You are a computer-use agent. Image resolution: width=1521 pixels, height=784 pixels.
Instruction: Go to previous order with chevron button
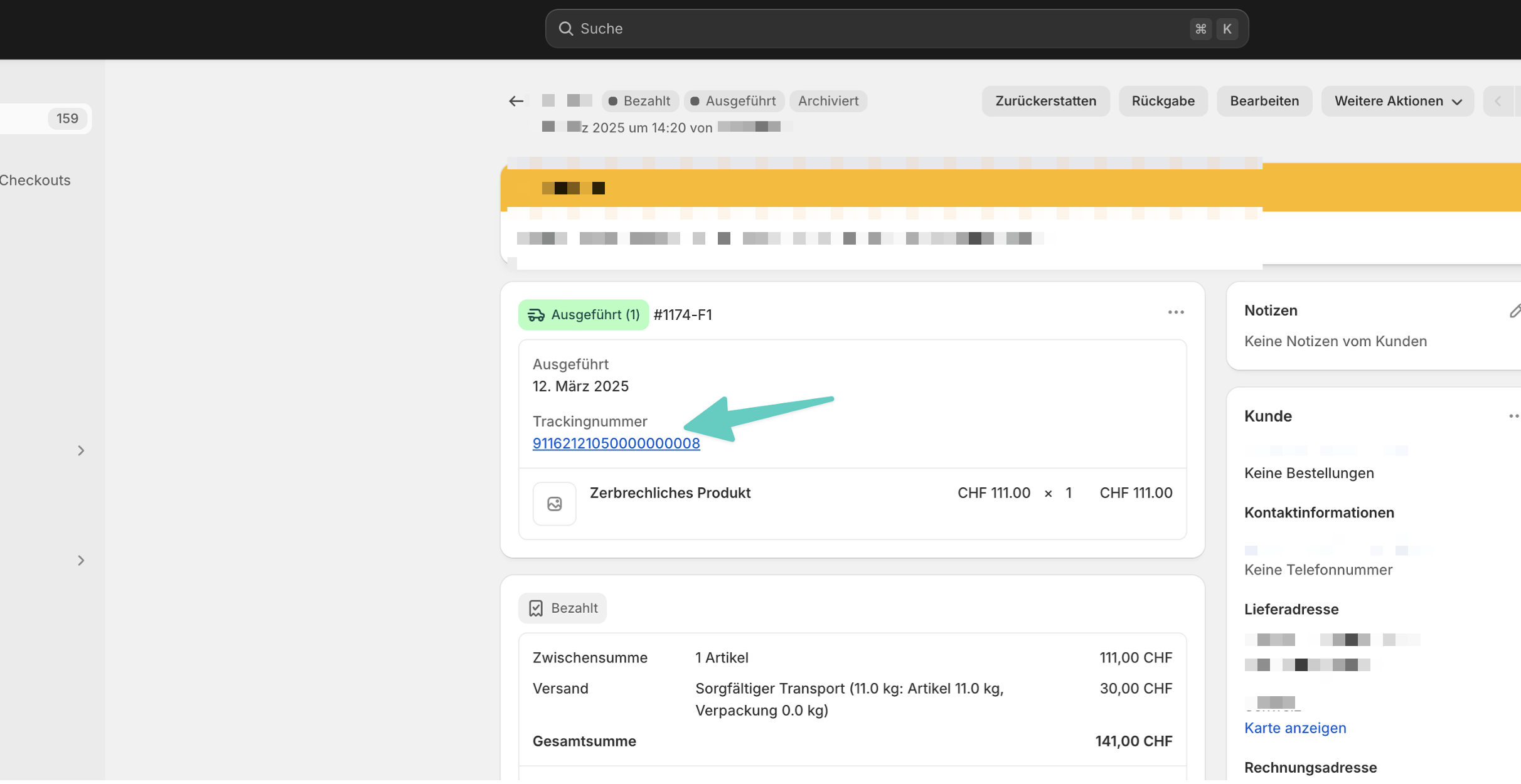tap(1498, 101)
